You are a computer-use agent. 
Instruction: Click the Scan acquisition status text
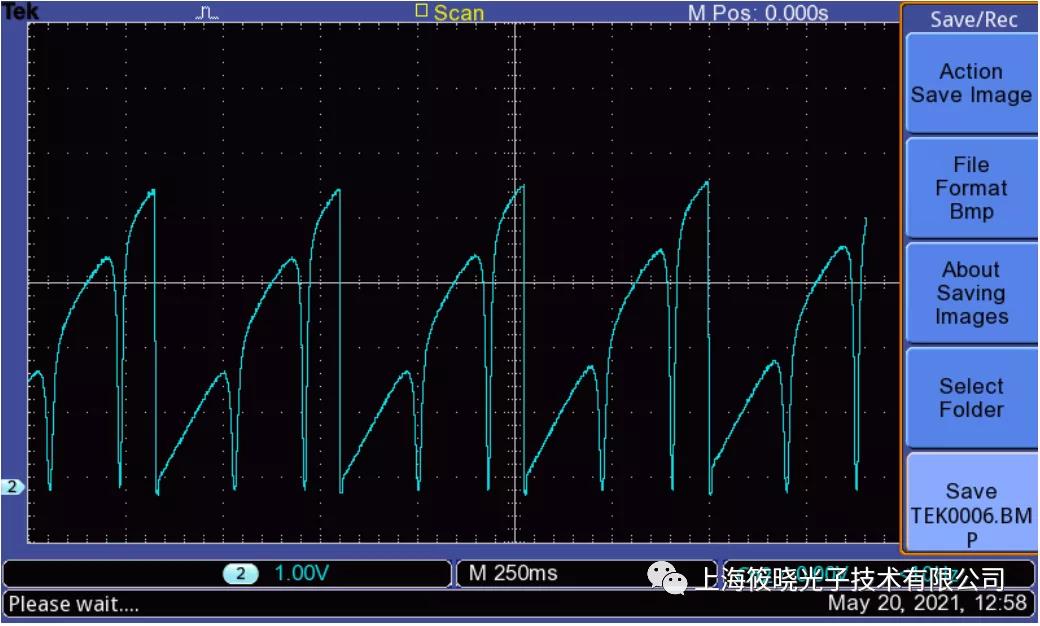[459, 13]
